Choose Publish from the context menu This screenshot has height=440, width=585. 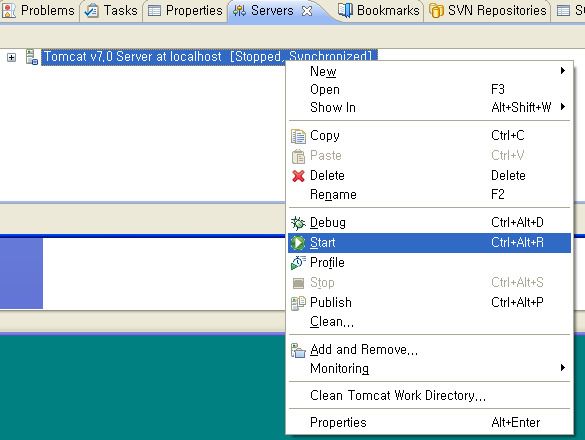click(x=429, y=302)
